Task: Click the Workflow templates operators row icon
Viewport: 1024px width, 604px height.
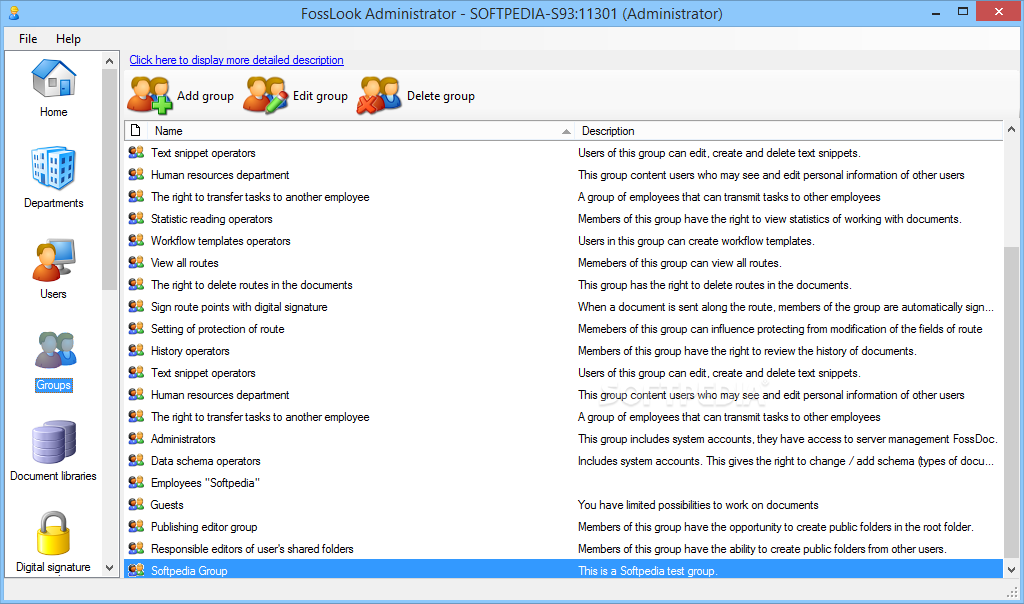Action: (136, 240)
